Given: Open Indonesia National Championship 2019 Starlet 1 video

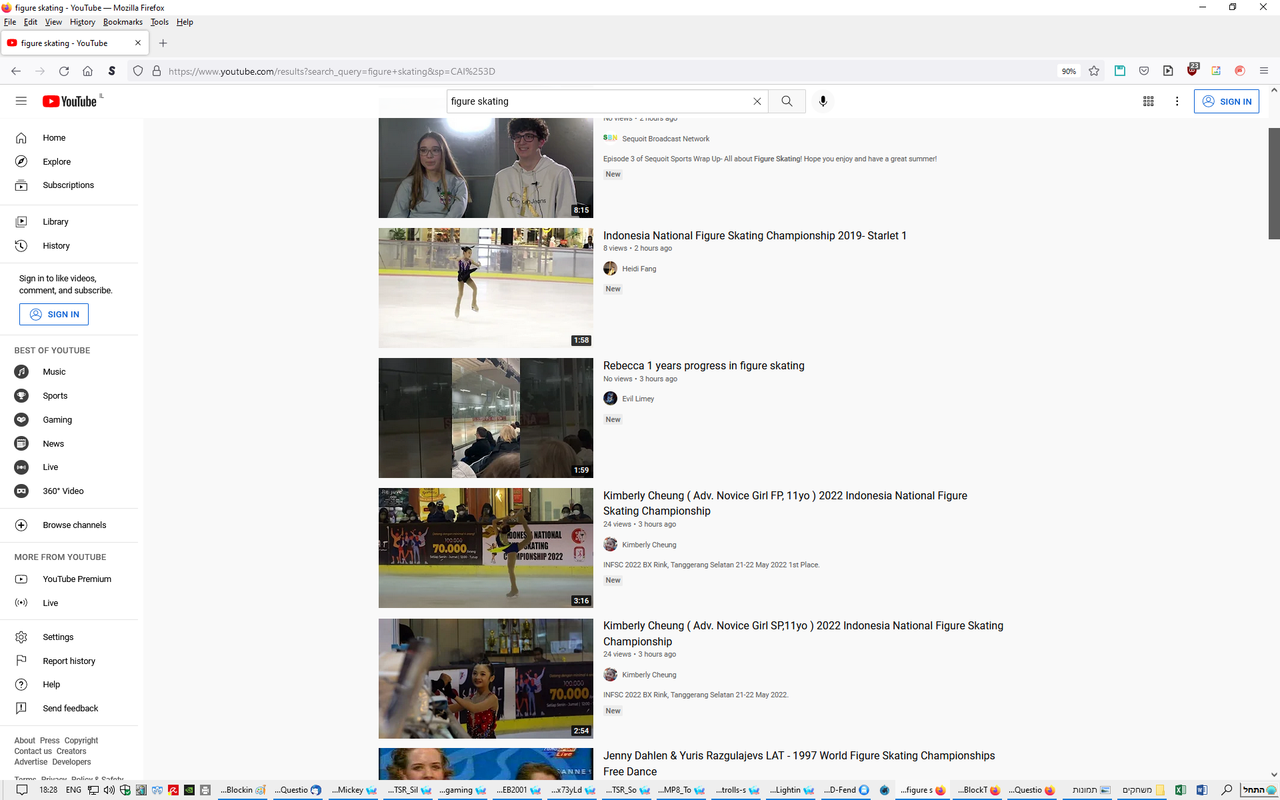Looking at the screenshot, I should tap(755, 236).
